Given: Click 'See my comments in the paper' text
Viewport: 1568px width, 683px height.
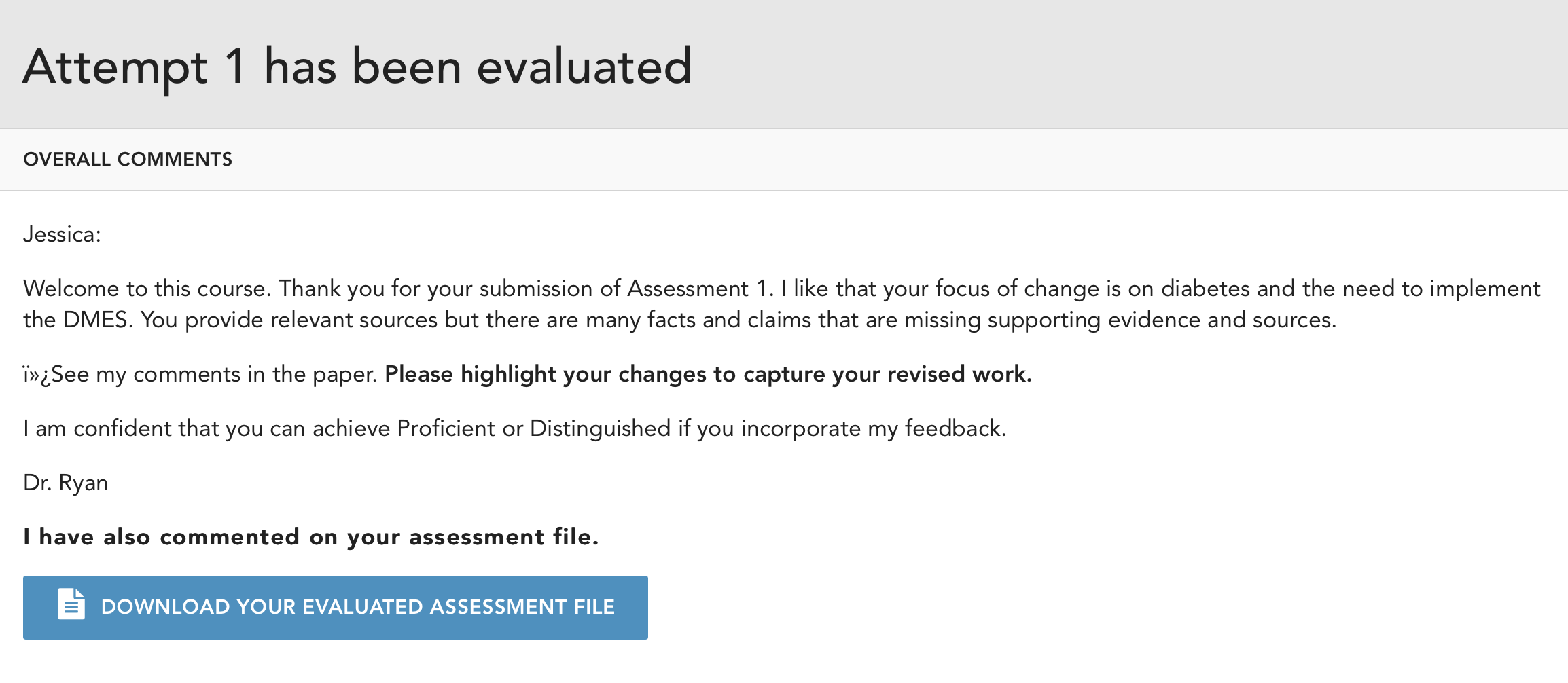Looking at the screenshot, I should pos(214,374).
